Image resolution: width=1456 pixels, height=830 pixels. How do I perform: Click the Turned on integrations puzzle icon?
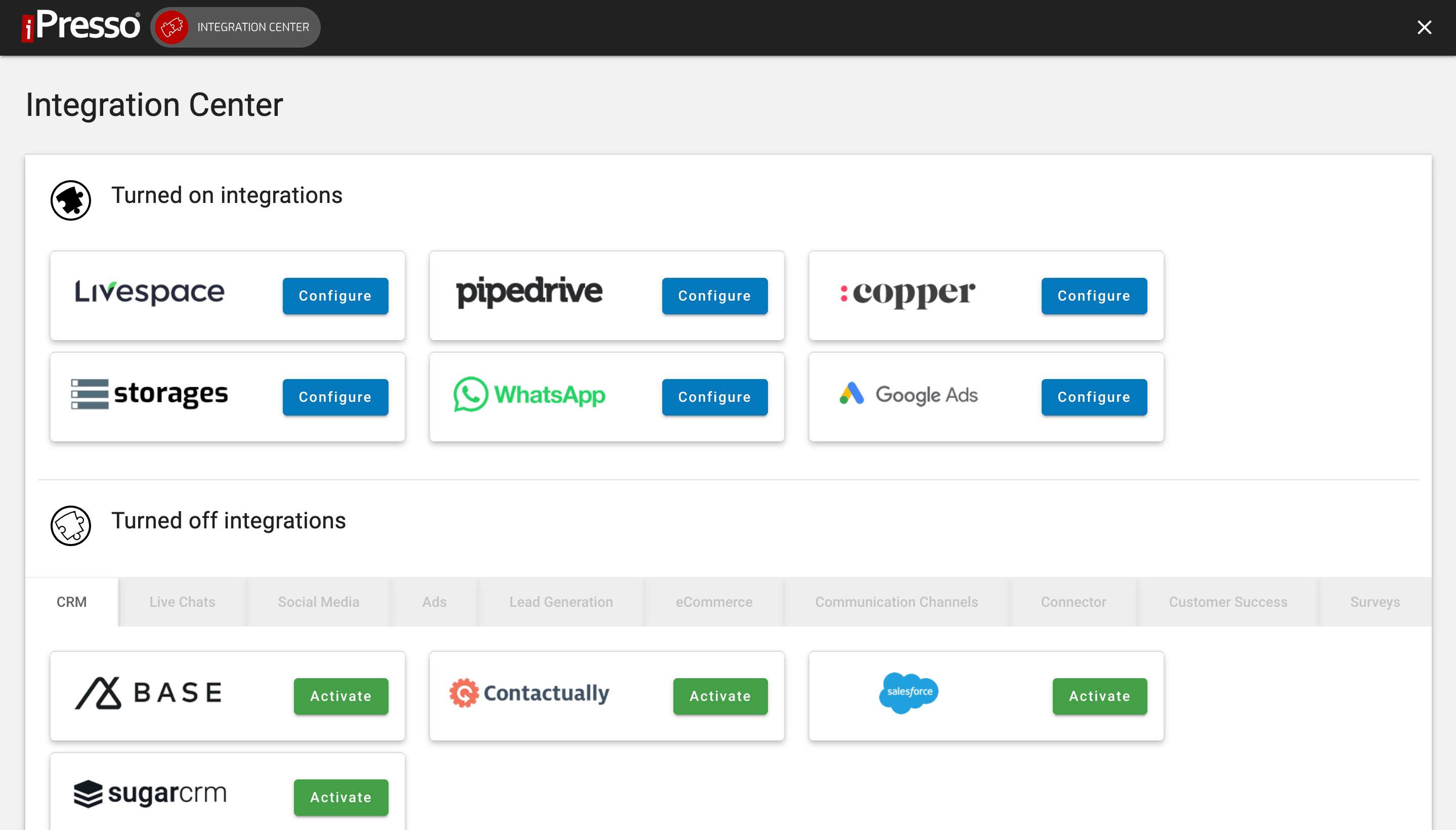71,200
